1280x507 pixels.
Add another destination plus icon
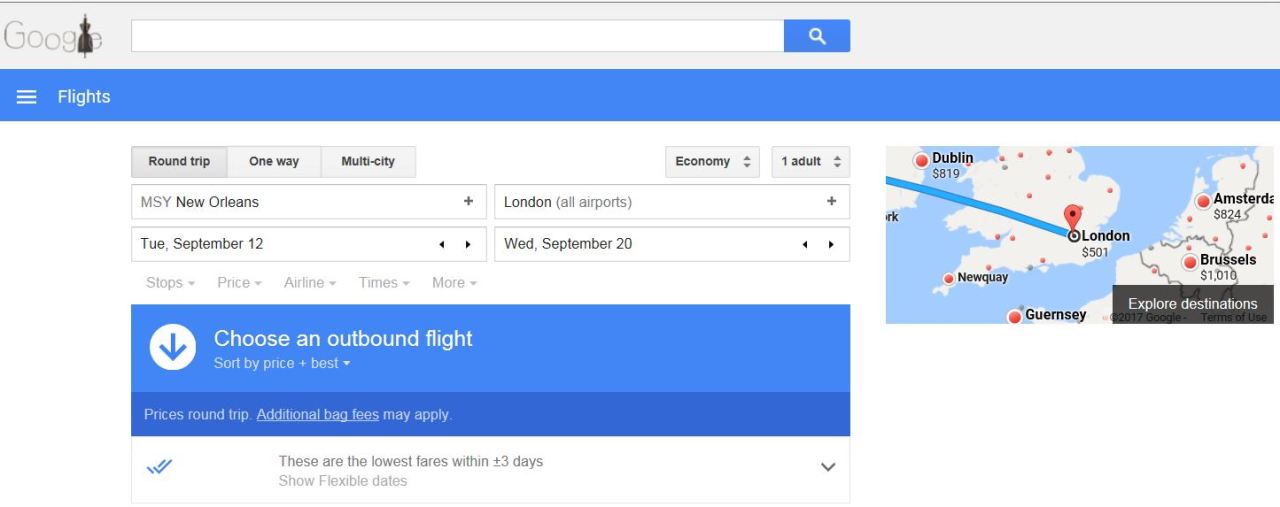831,202
